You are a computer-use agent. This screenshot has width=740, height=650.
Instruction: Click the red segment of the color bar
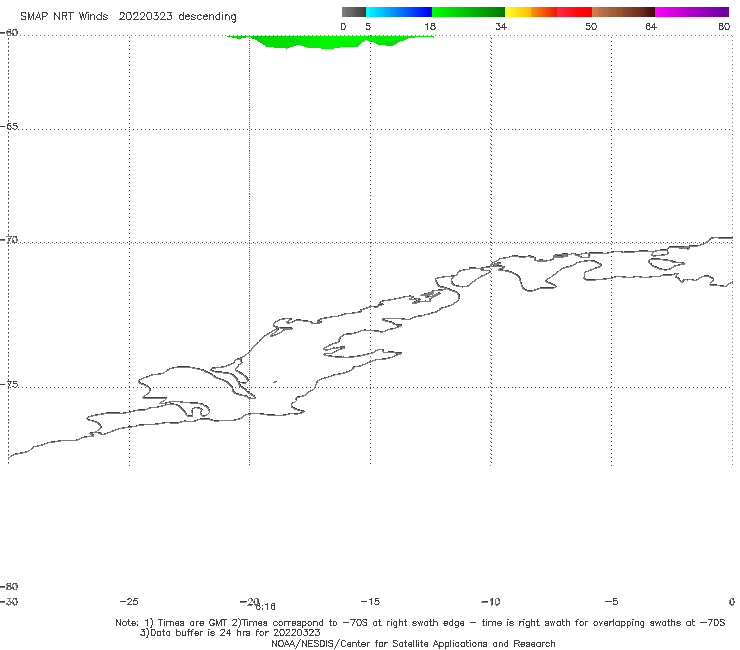click(574, 12)
